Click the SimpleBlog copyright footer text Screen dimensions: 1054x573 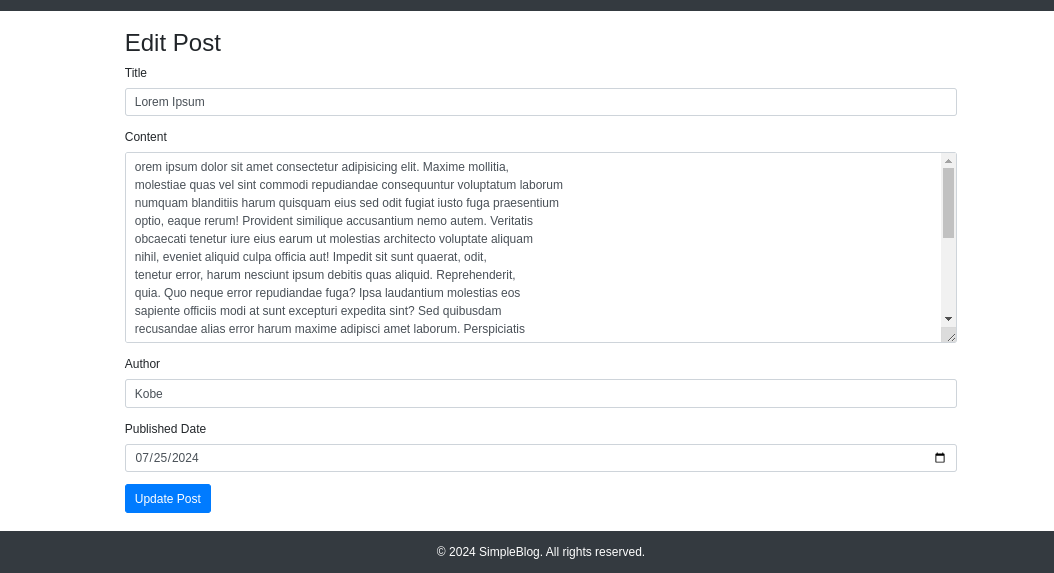click(540, 552)
